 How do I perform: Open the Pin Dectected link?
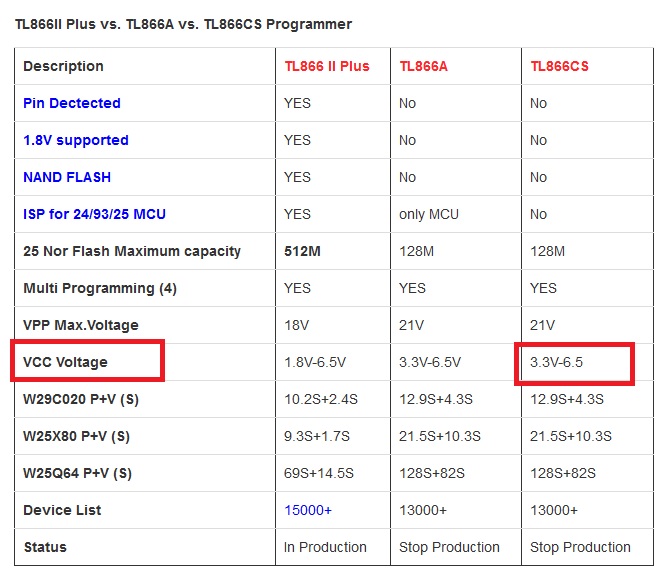[x=72, y=103]
